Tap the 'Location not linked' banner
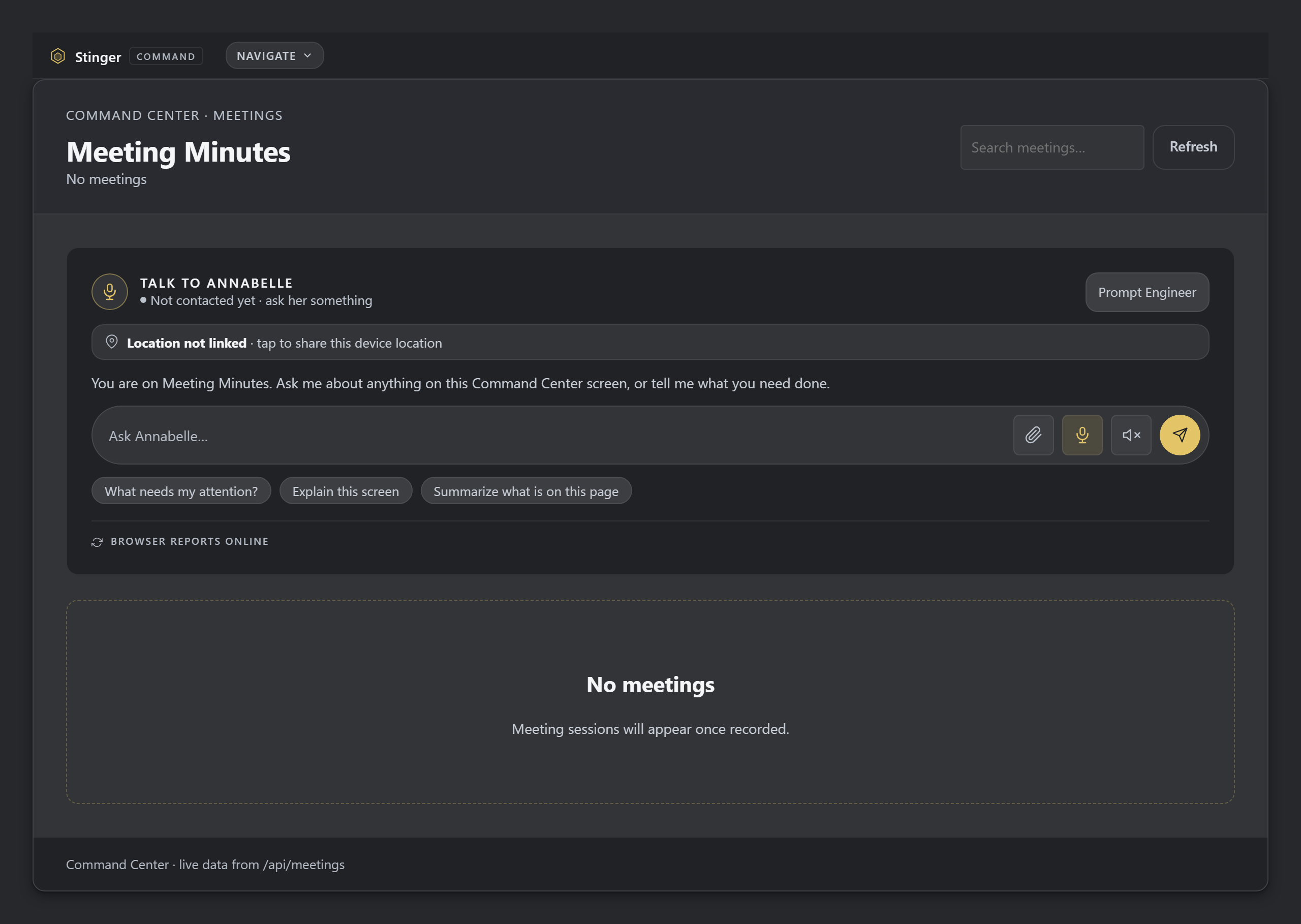Screen dimensions: 1301x924 click(x=650, y=343)
